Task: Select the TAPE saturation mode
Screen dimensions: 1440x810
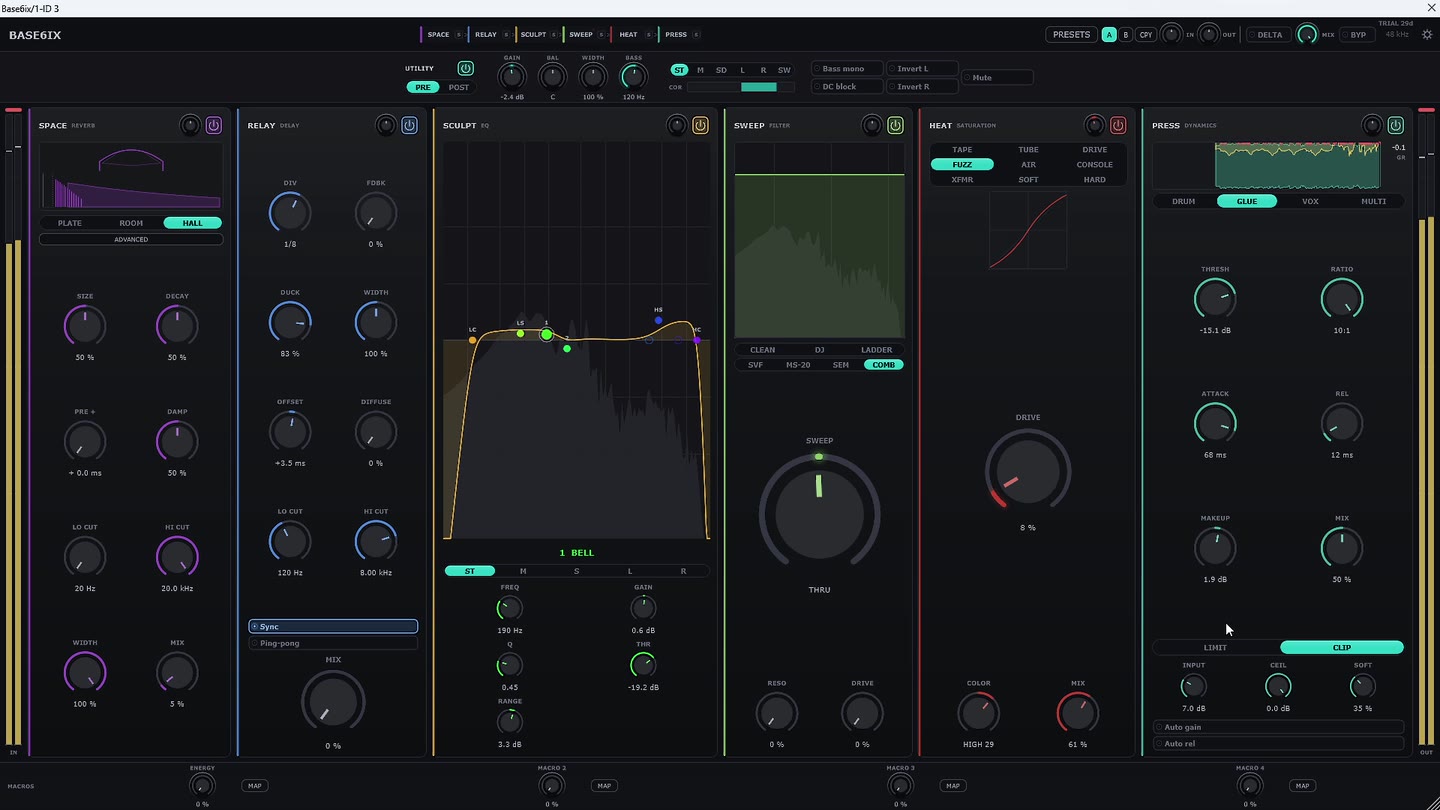Action: point(962,150)
